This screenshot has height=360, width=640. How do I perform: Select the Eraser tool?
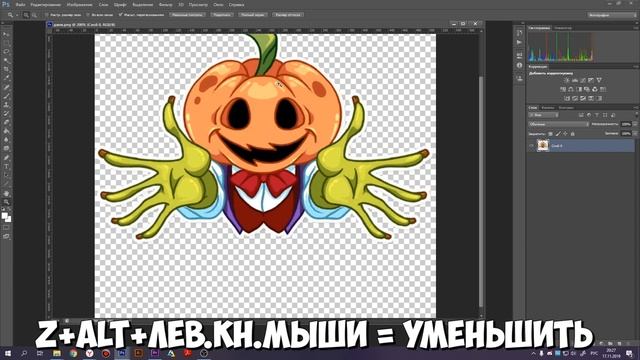tap(6, 122)
